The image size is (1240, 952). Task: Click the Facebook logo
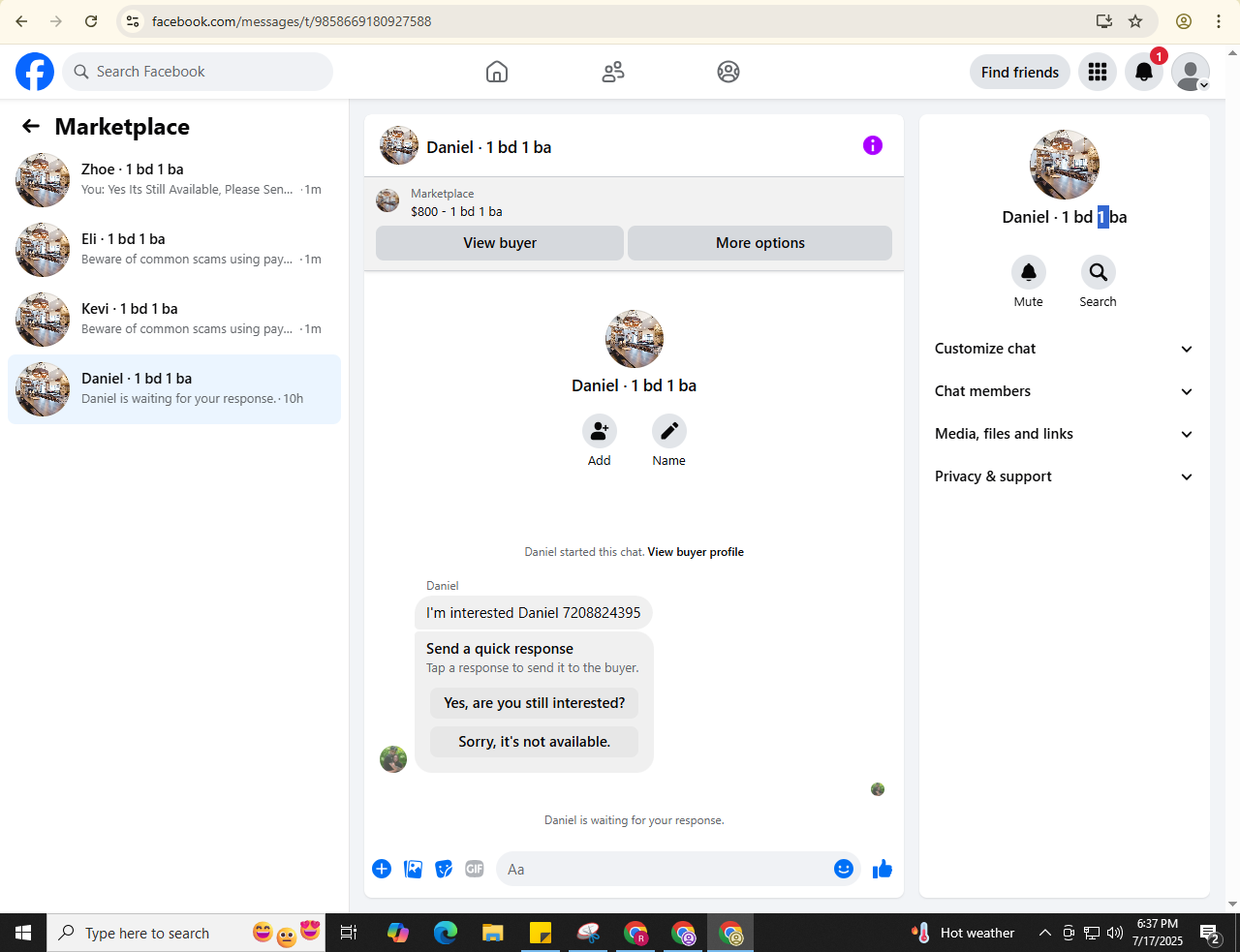35,72
